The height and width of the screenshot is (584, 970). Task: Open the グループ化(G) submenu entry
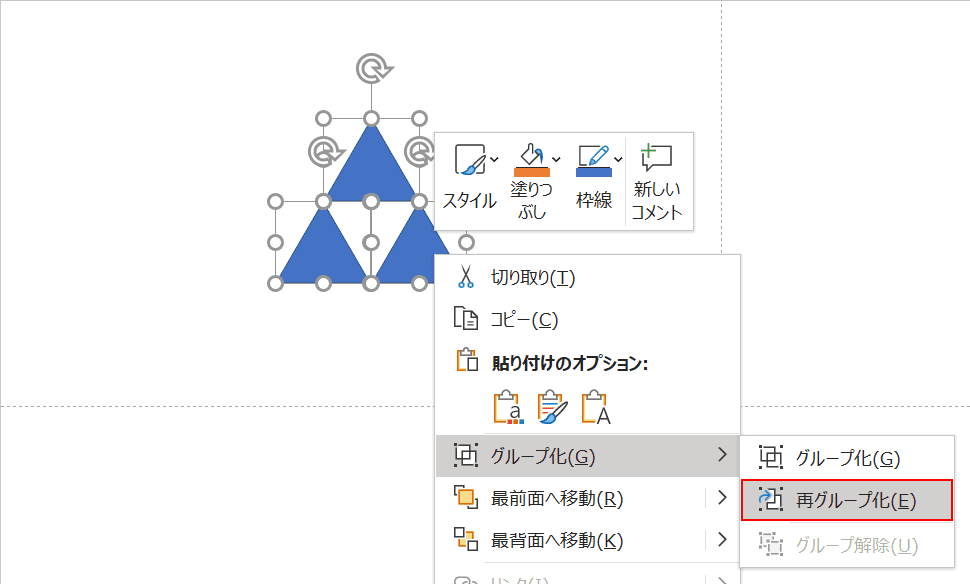click(588, 456)
